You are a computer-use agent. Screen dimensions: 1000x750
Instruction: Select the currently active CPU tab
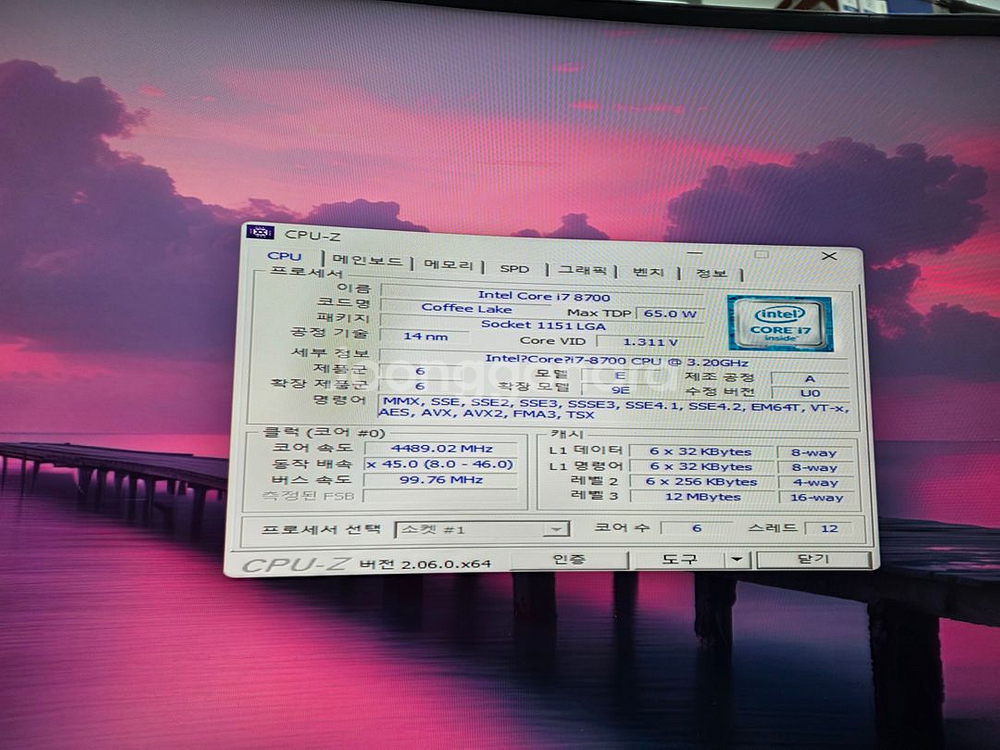point(285,256)
